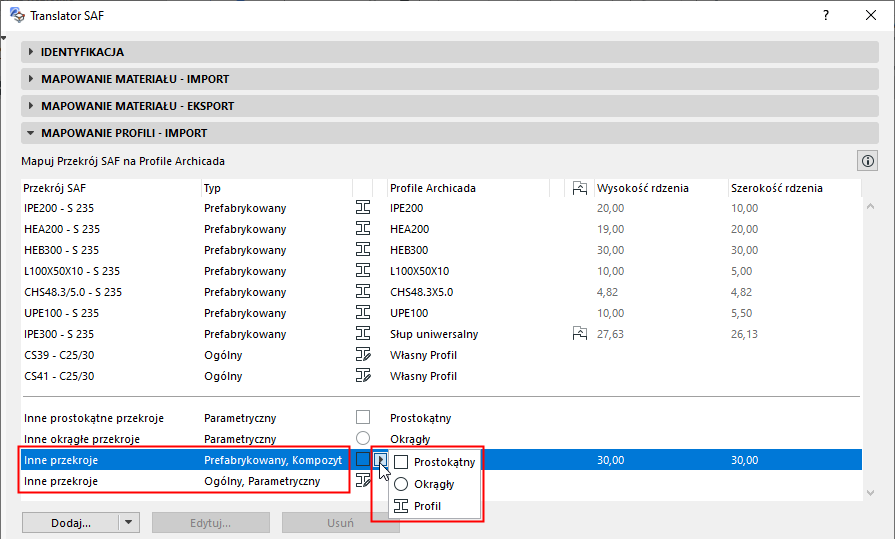Screen dimensions: 895x539
Task: Open the Dodaj button dropdown arrow
Action: click(x=129, y=522)
